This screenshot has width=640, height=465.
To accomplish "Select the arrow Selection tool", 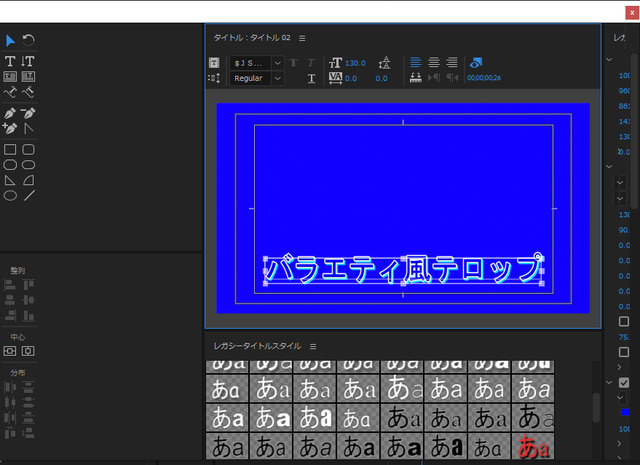I will pyautogui.click(x=10, y=40).
